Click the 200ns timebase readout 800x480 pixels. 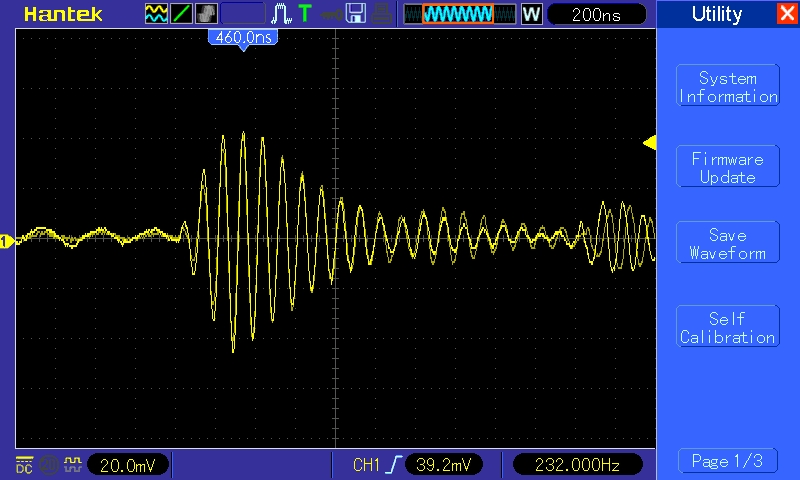point(596,14)
